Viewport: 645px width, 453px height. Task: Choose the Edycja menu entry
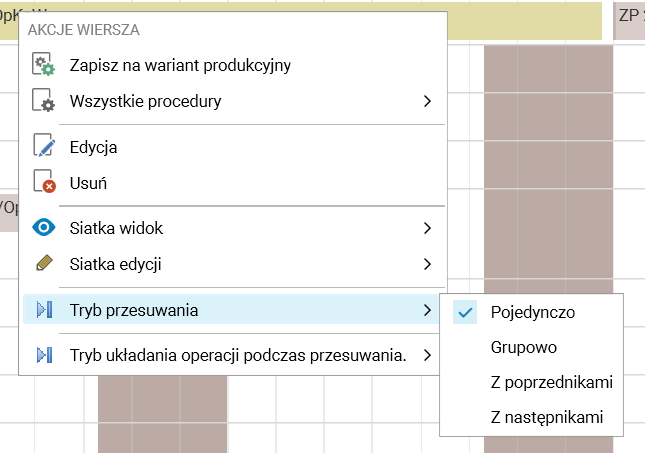(94, 147)
